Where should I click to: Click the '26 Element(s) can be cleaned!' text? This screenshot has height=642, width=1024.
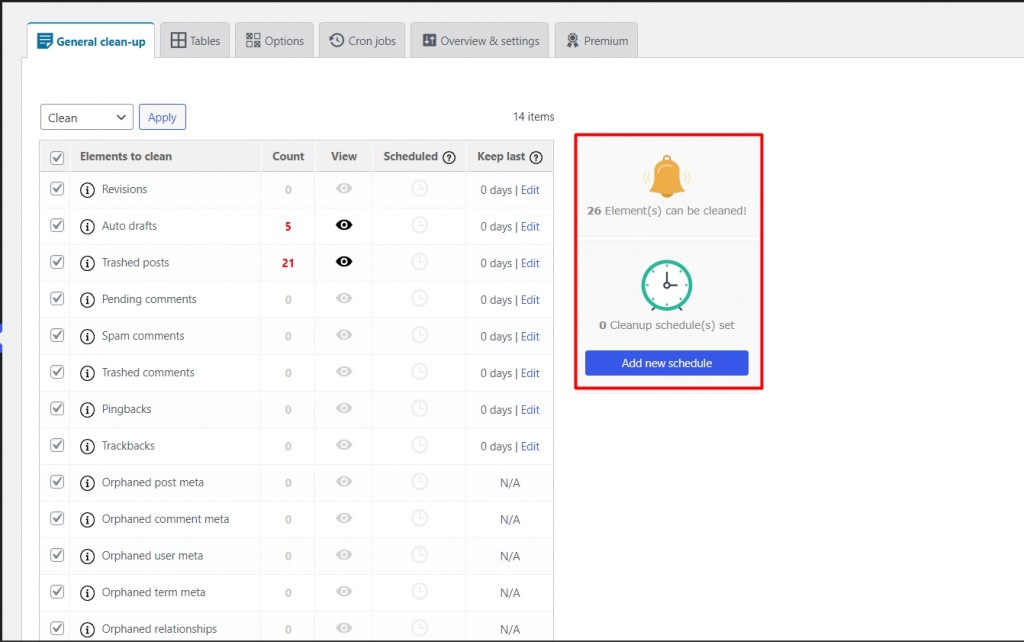tap(667, 211)
